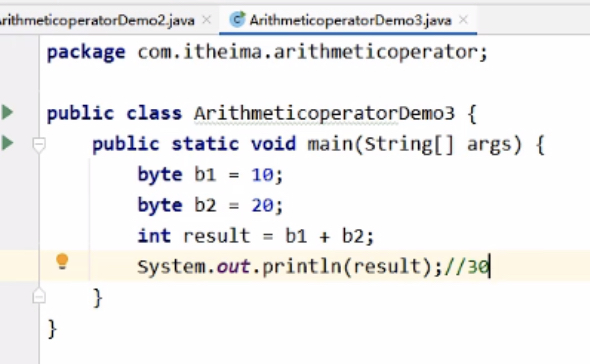
Task: Click the package keyword on first line
Action: click(x=86, y=52)
